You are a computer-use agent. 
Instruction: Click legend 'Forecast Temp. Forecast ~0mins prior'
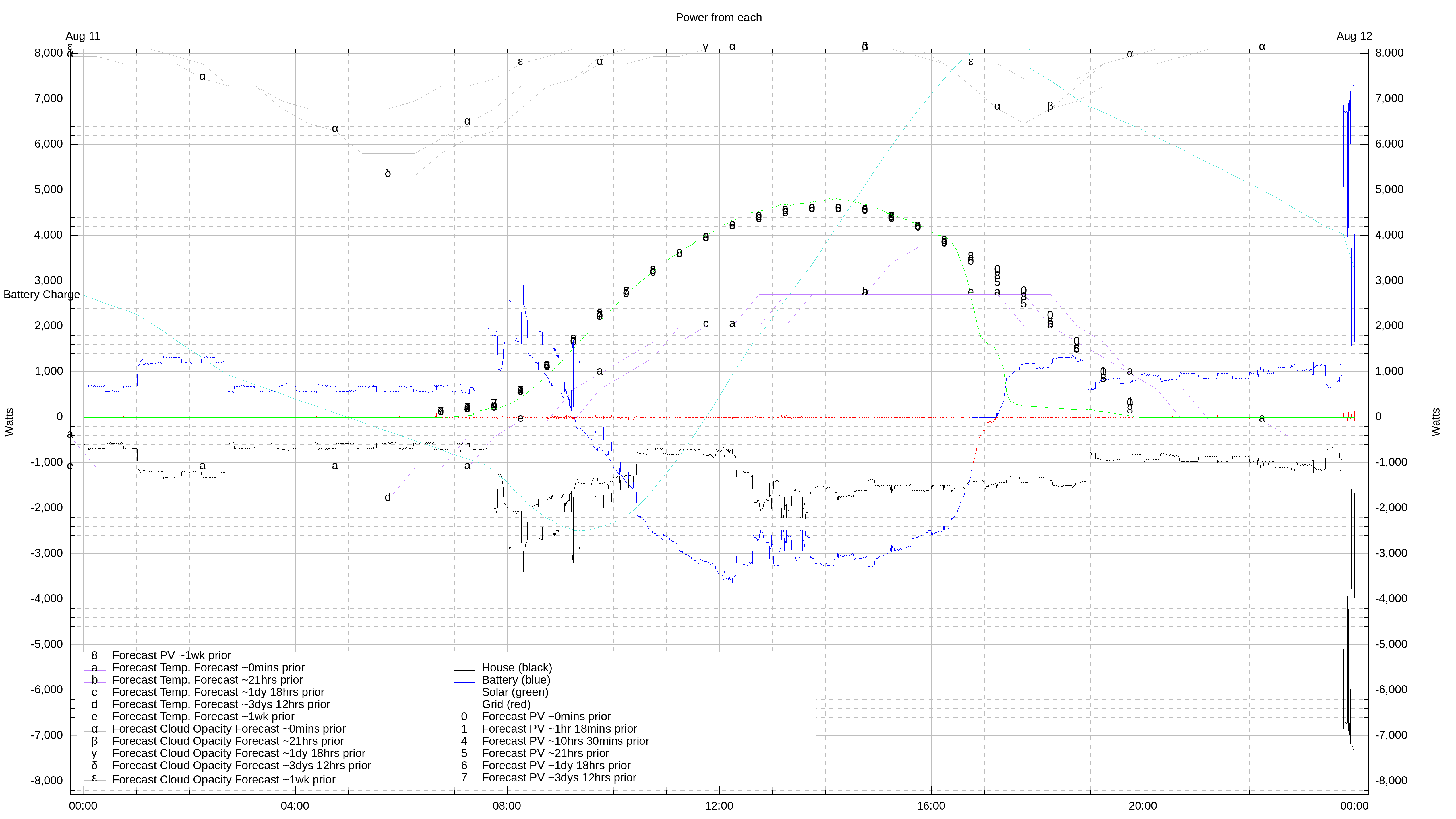(x=208, y=667)
